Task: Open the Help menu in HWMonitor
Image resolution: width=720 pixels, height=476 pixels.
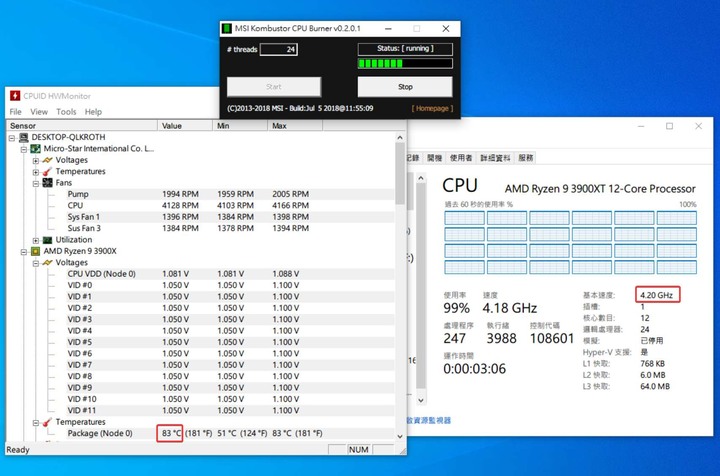Action: [x=93, y=112]
